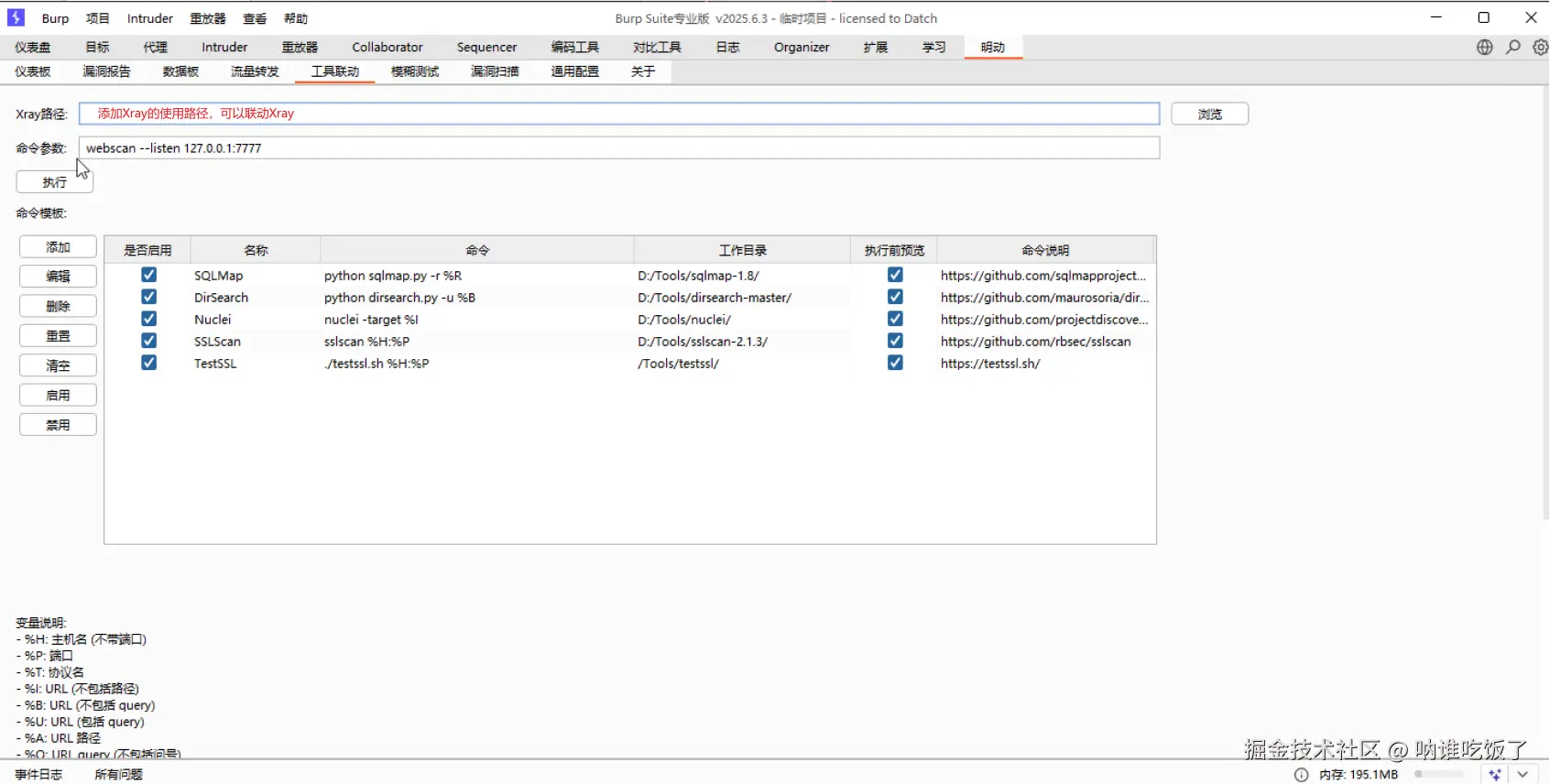Open the 流量转发 sub-tab
The width and height of the screenshot is (1550, 784).
(255, 71)
